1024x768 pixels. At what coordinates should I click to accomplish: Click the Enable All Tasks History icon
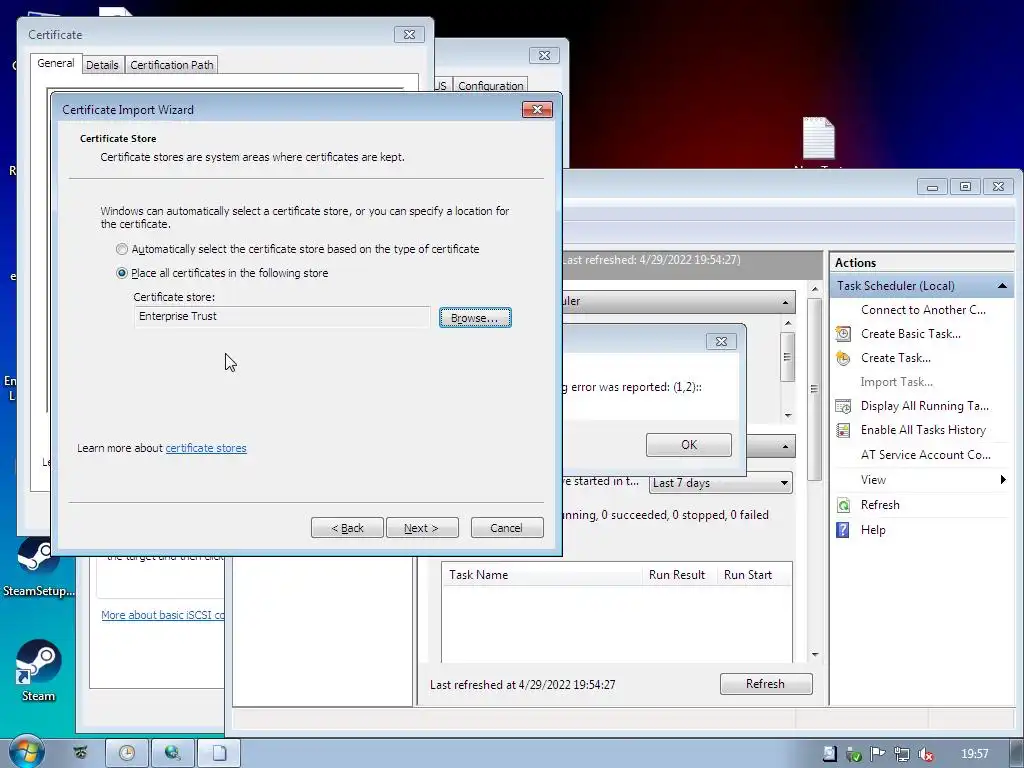[x=843, y=430]
